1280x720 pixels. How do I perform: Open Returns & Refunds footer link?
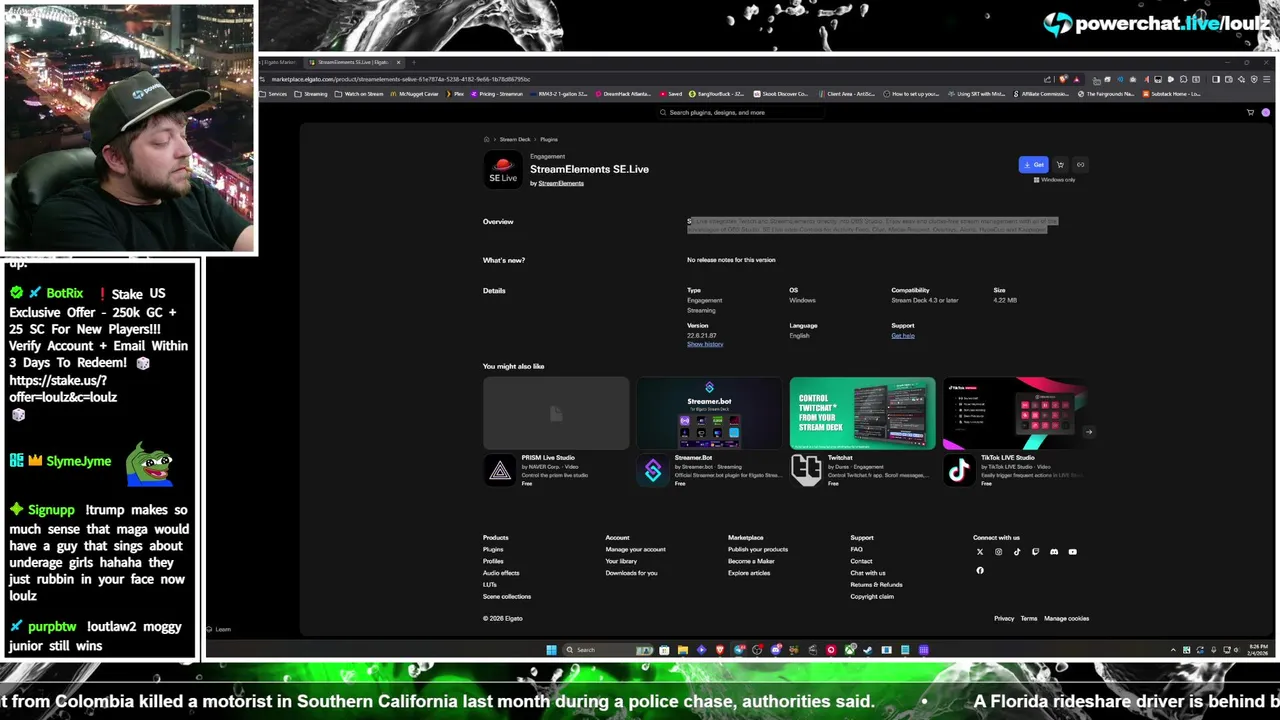876,585
